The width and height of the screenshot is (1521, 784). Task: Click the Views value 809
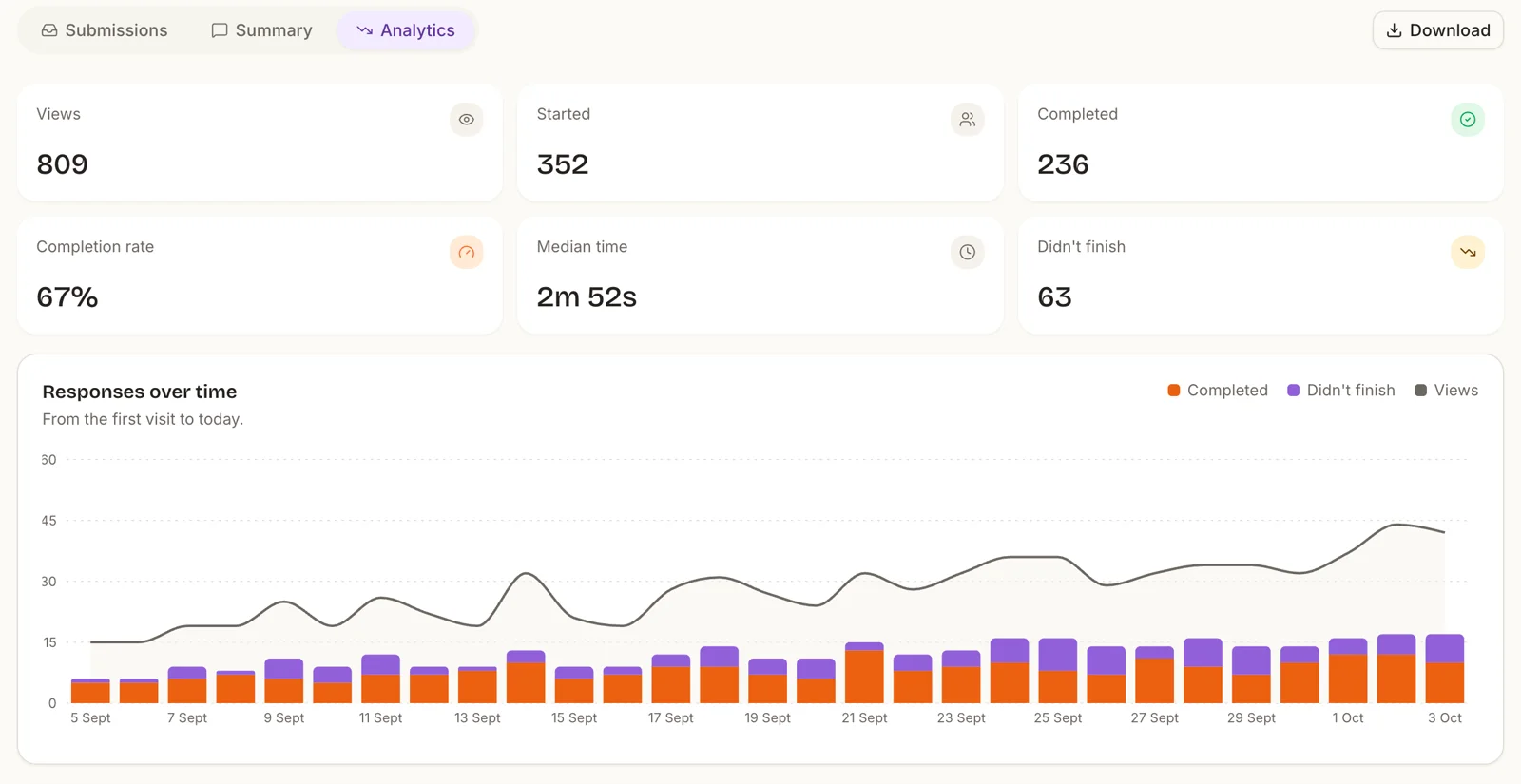(63, 164)
